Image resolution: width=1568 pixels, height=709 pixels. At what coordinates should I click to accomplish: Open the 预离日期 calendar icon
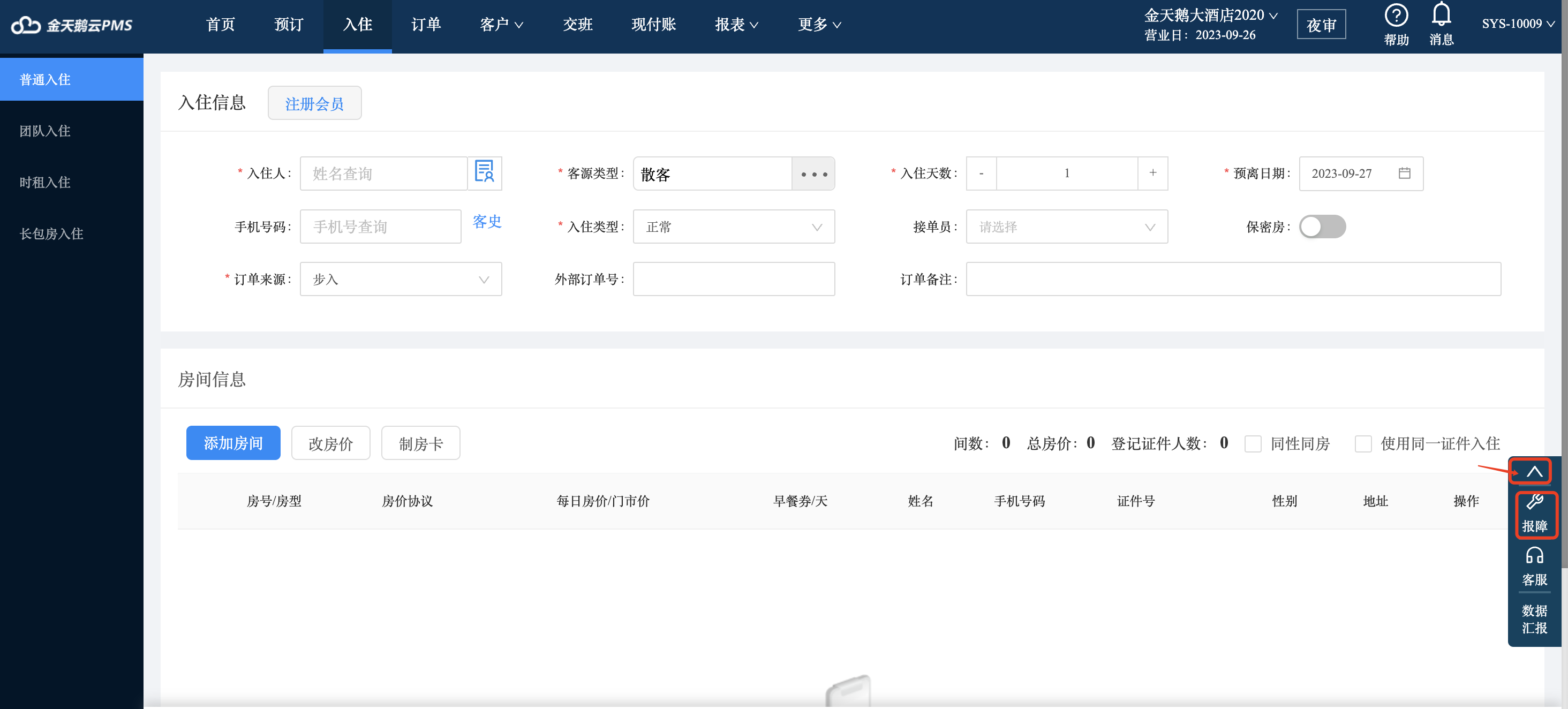point(1404,173)
